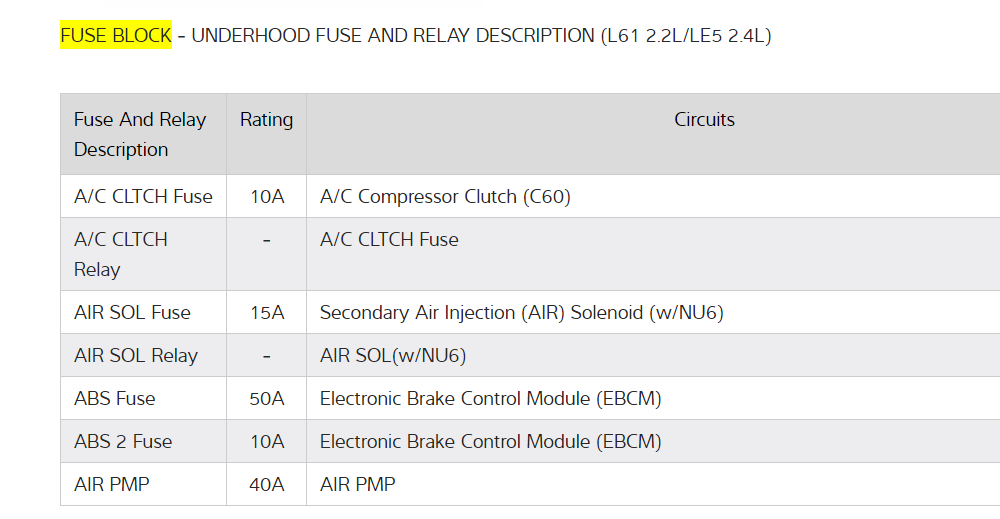1000x519 pixels.
Task: Select the Circuits column header
Action: 704,120
